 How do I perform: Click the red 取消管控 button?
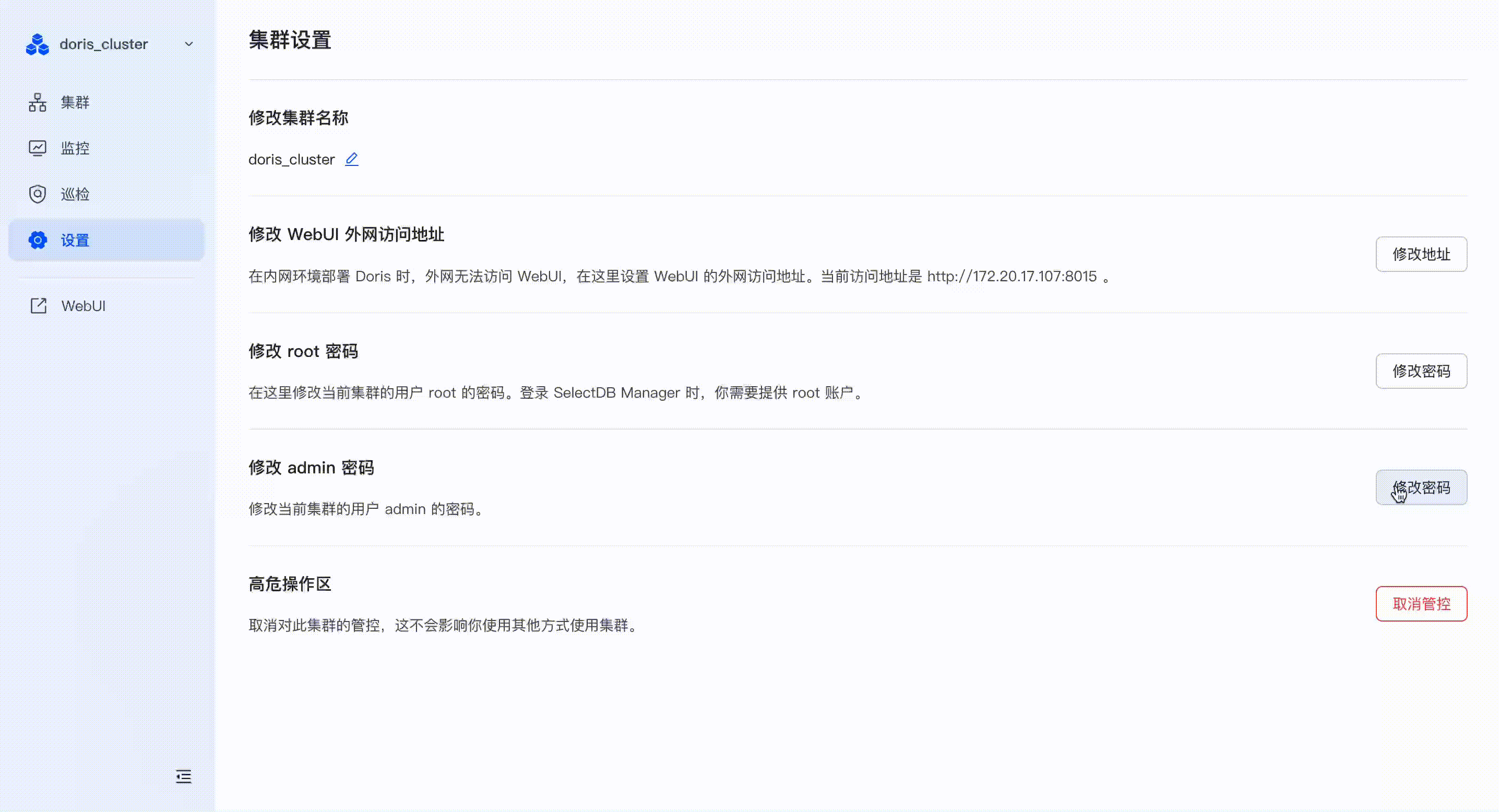pos(1421,604)
